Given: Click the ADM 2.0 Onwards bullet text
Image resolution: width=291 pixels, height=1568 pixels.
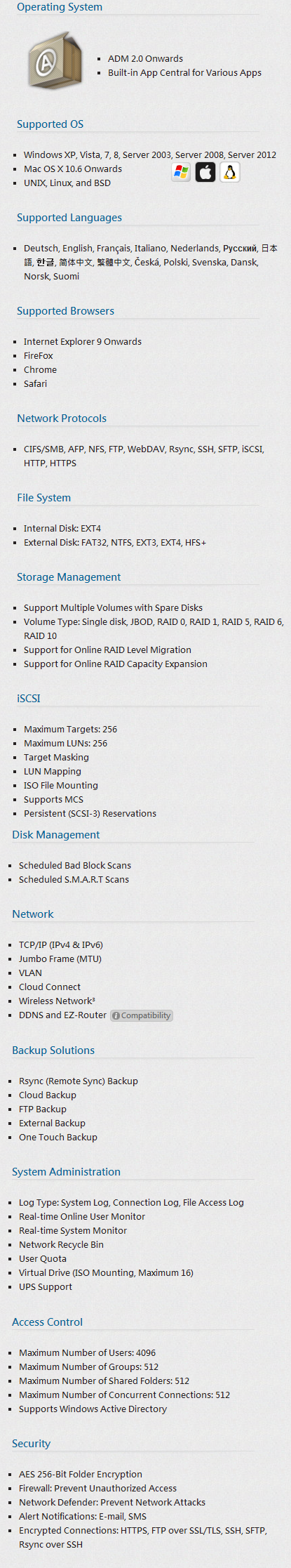Looking at the screenshot, I should tap(145, 59).
